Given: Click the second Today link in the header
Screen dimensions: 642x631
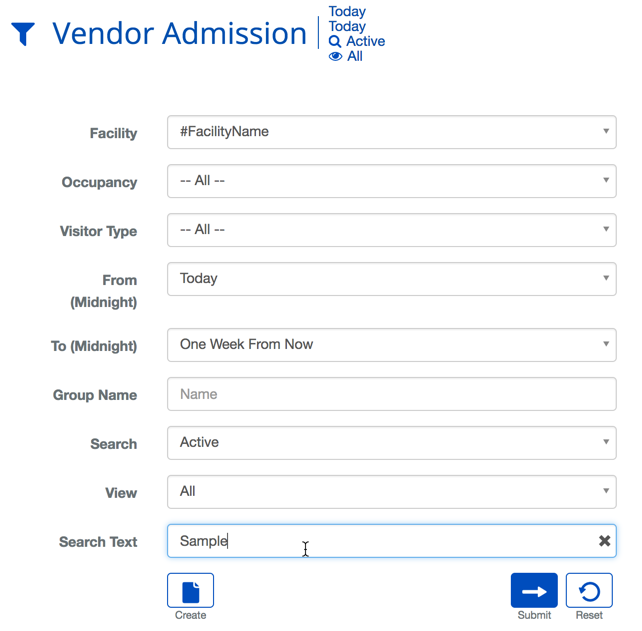Looking at the screenshot, I should point(347,27).
